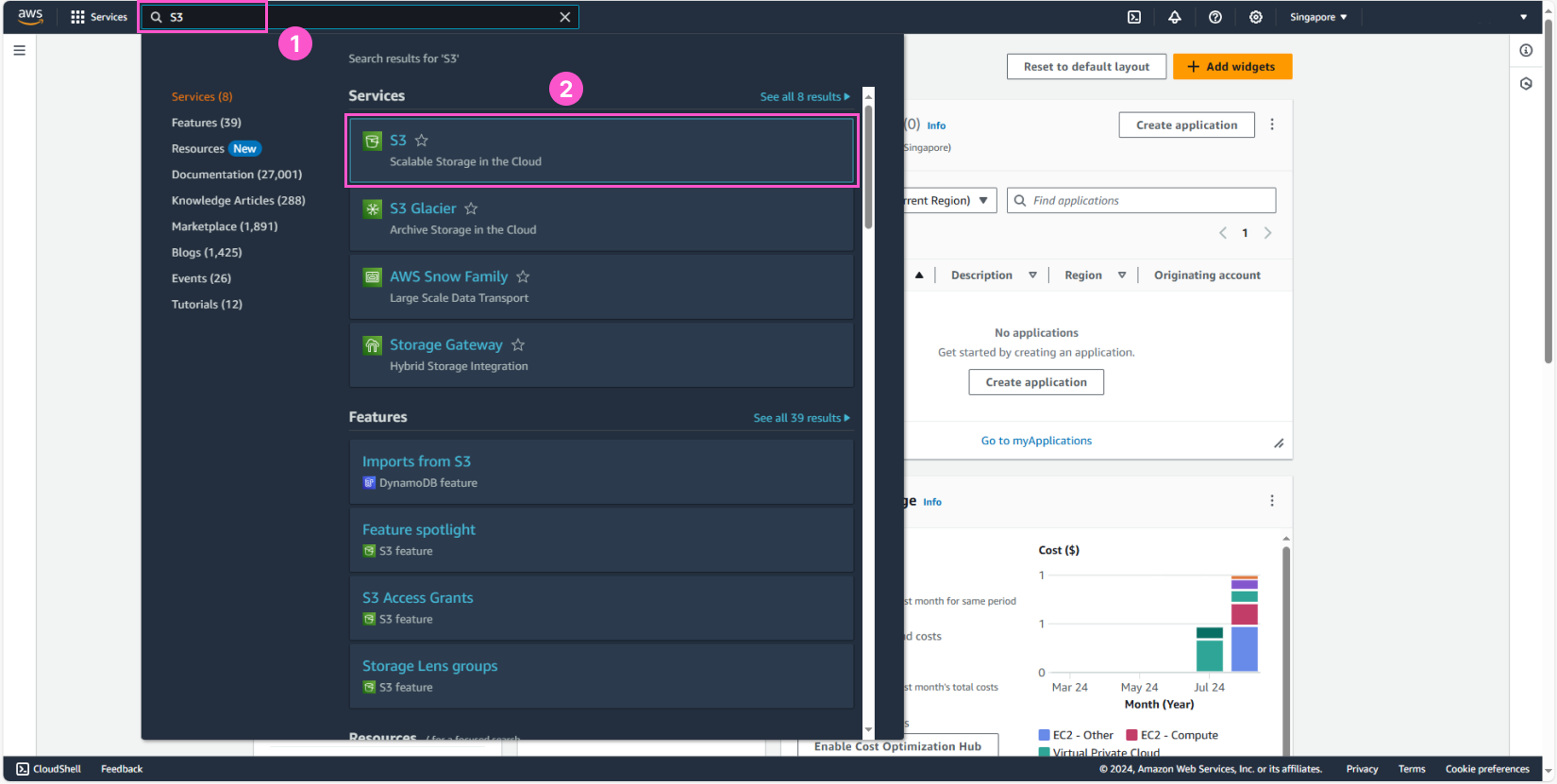Click Create application under No applications

[1036, 382]
